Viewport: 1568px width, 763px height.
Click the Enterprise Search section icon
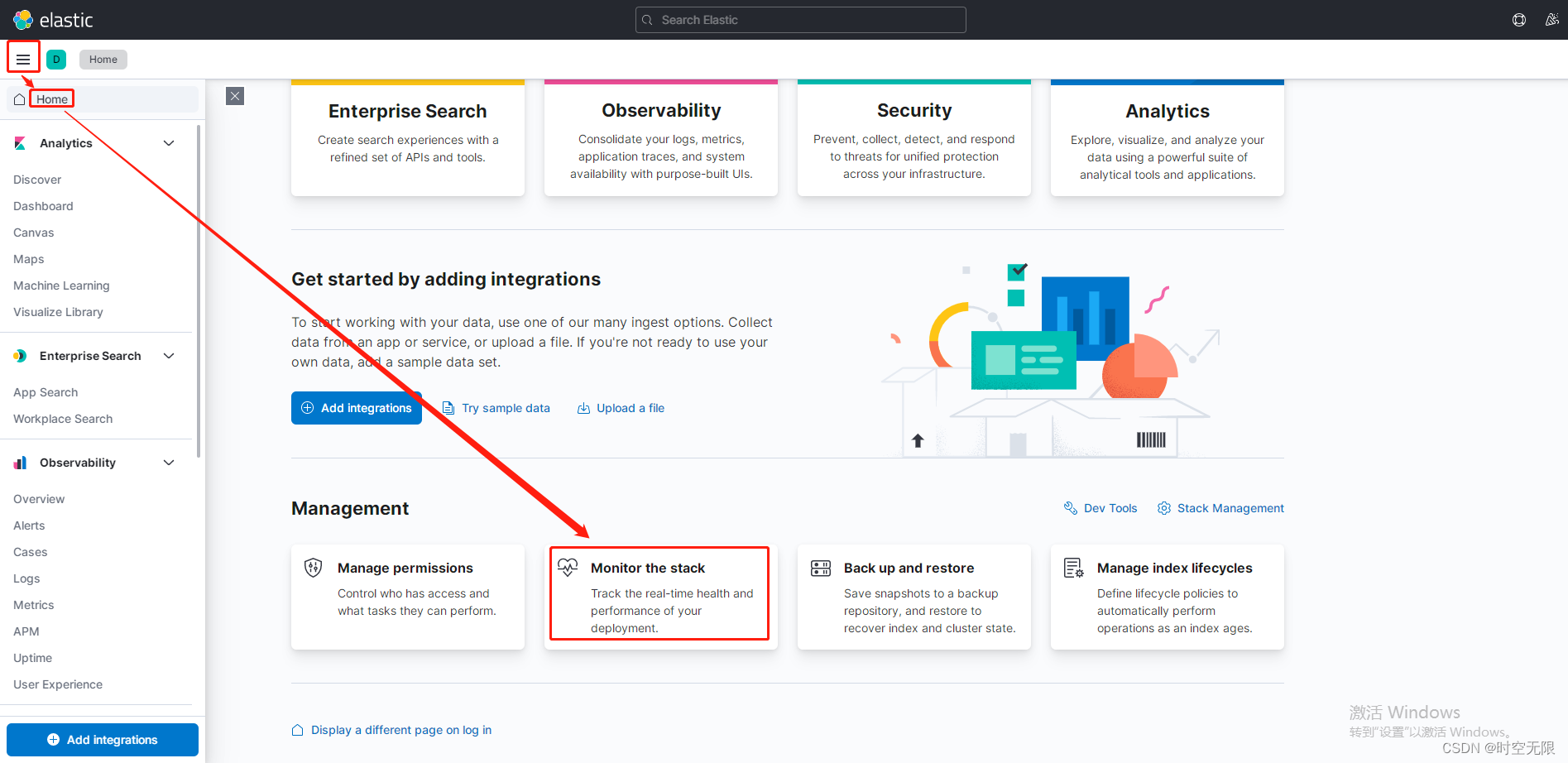[20, 356]
